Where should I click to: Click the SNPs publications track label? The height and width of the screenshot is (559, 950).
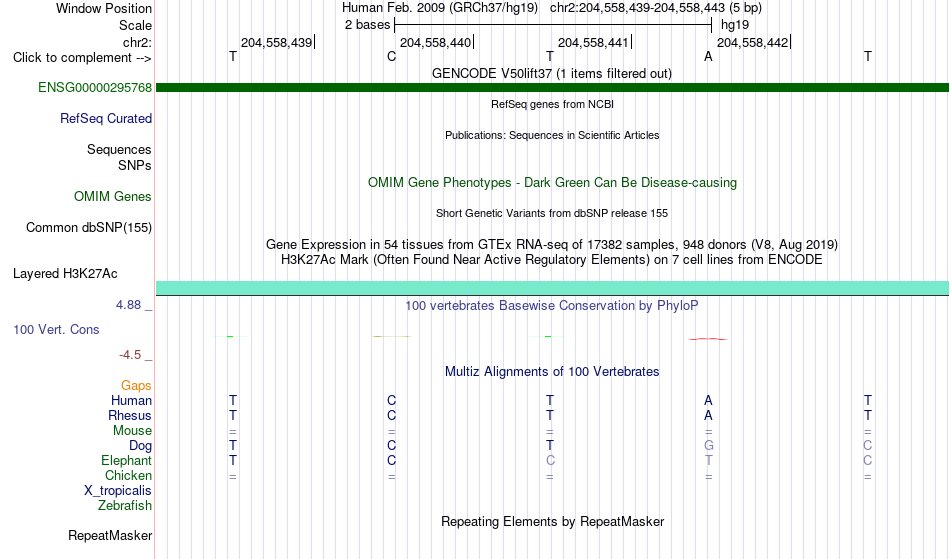(x=135, y=166)
